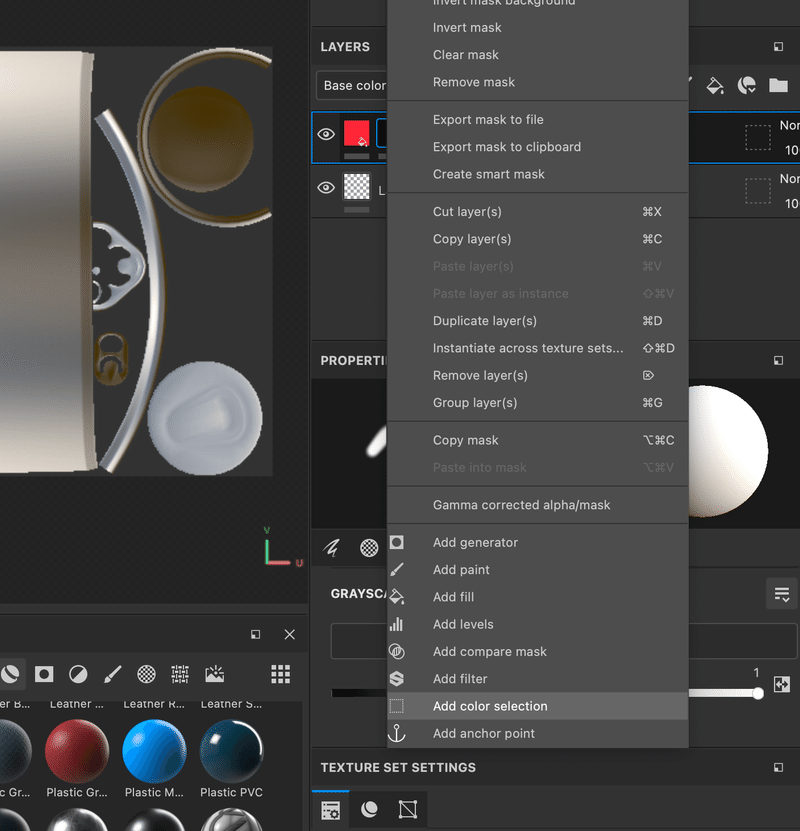The height and width of the screenshot is (831, 800).
Task: Select the environment image filter icon
Action: pos(214,674)
